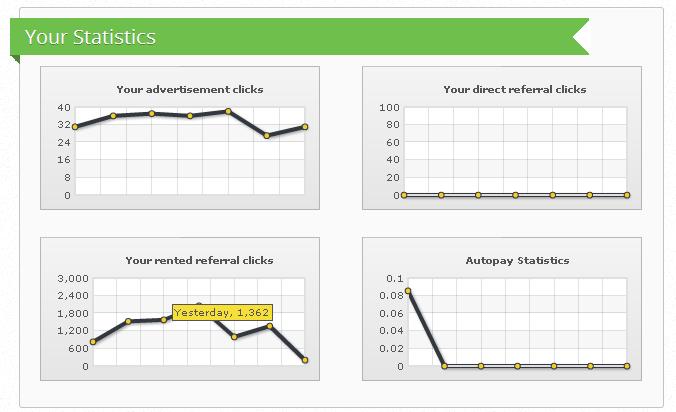Screen dimensions: 676x412
Task: Select last data point in advertisement clicks chart
Action: 305,127
